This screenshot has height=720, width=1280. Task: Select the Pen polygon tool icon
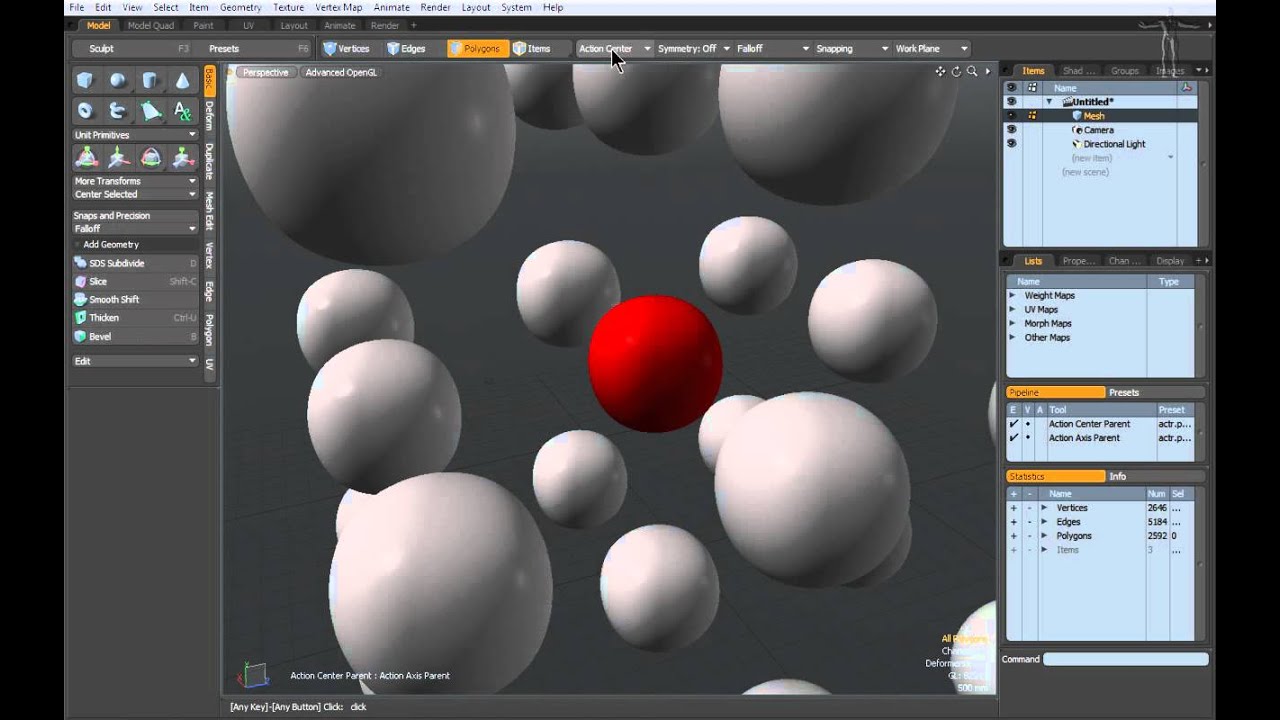point(150,111)
